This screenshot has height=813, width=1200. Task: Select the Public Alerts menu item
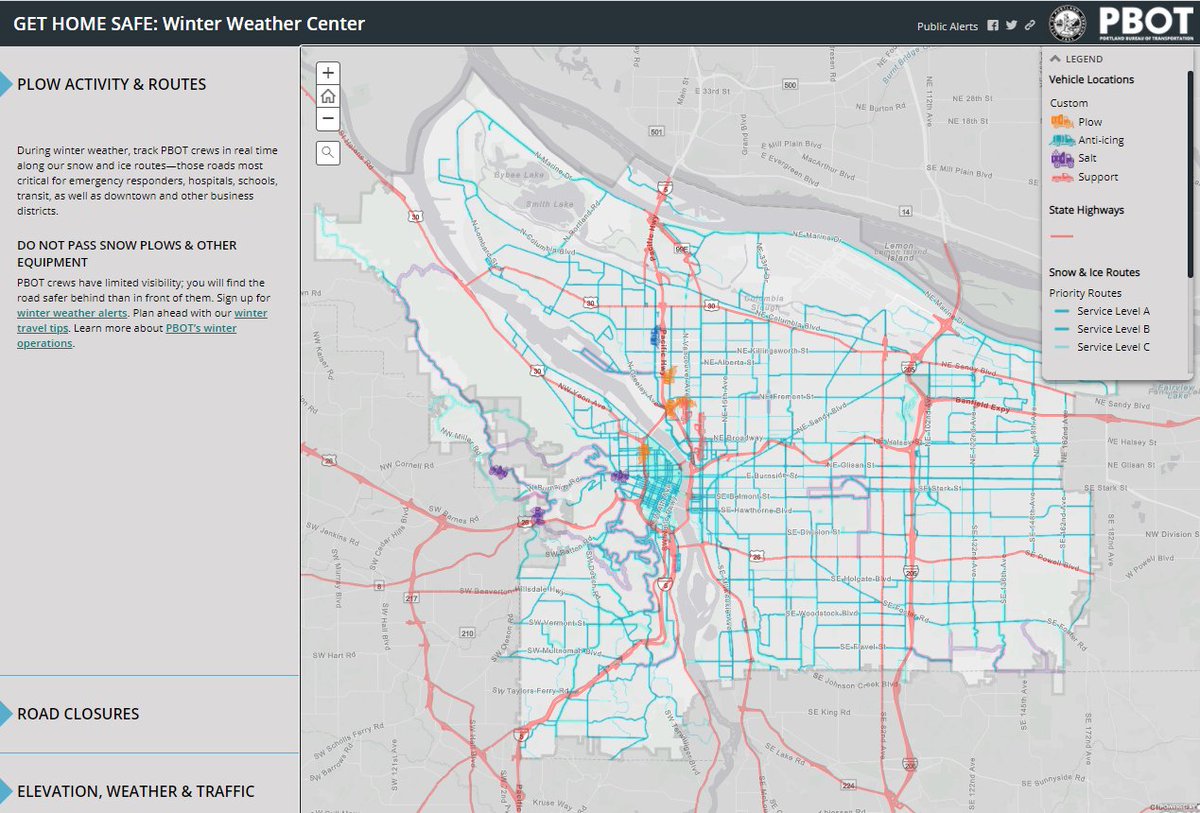point(947,27)
